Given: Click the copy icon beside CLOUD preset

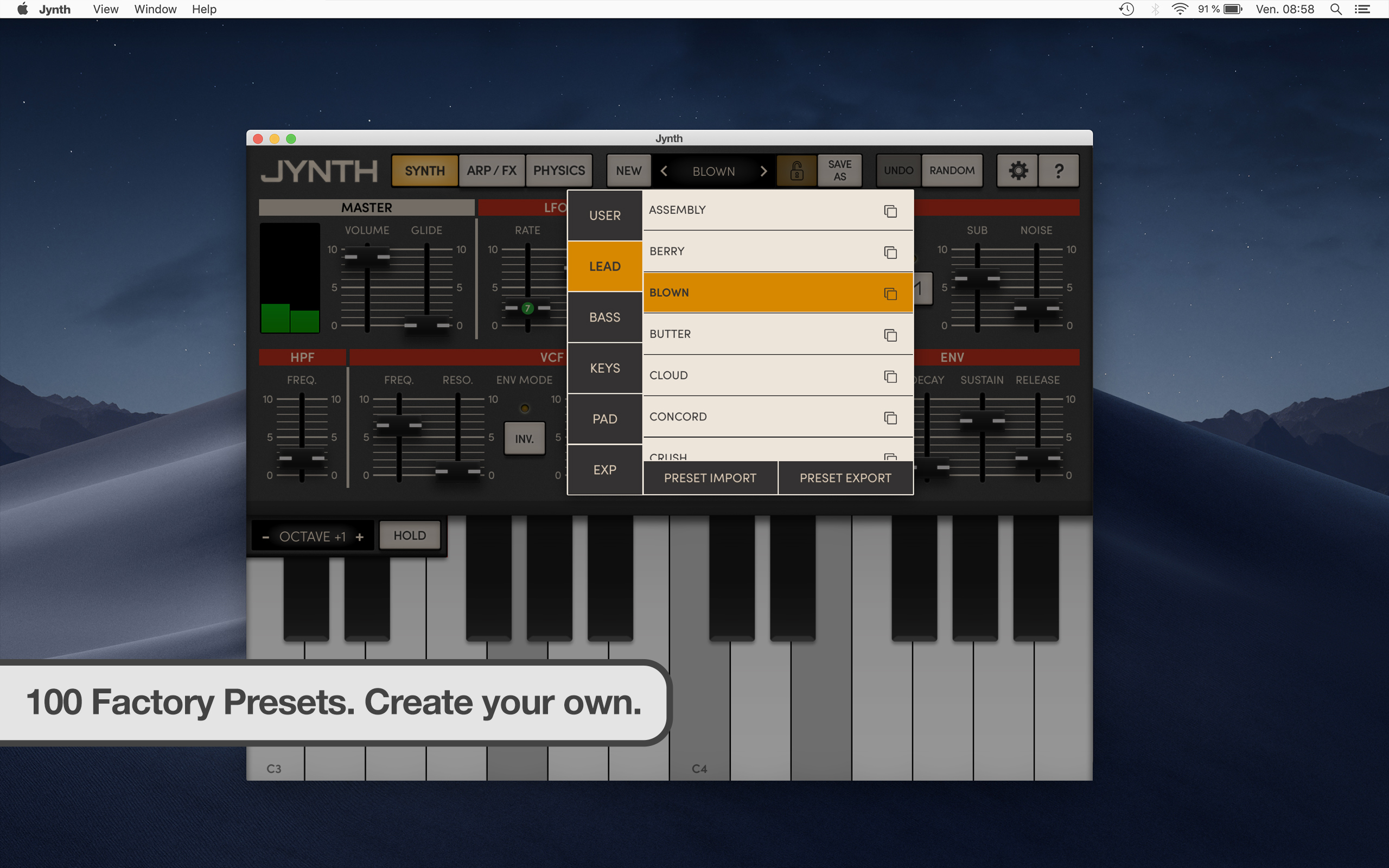Looking at the screenshot, I should (x=890, y=376).
